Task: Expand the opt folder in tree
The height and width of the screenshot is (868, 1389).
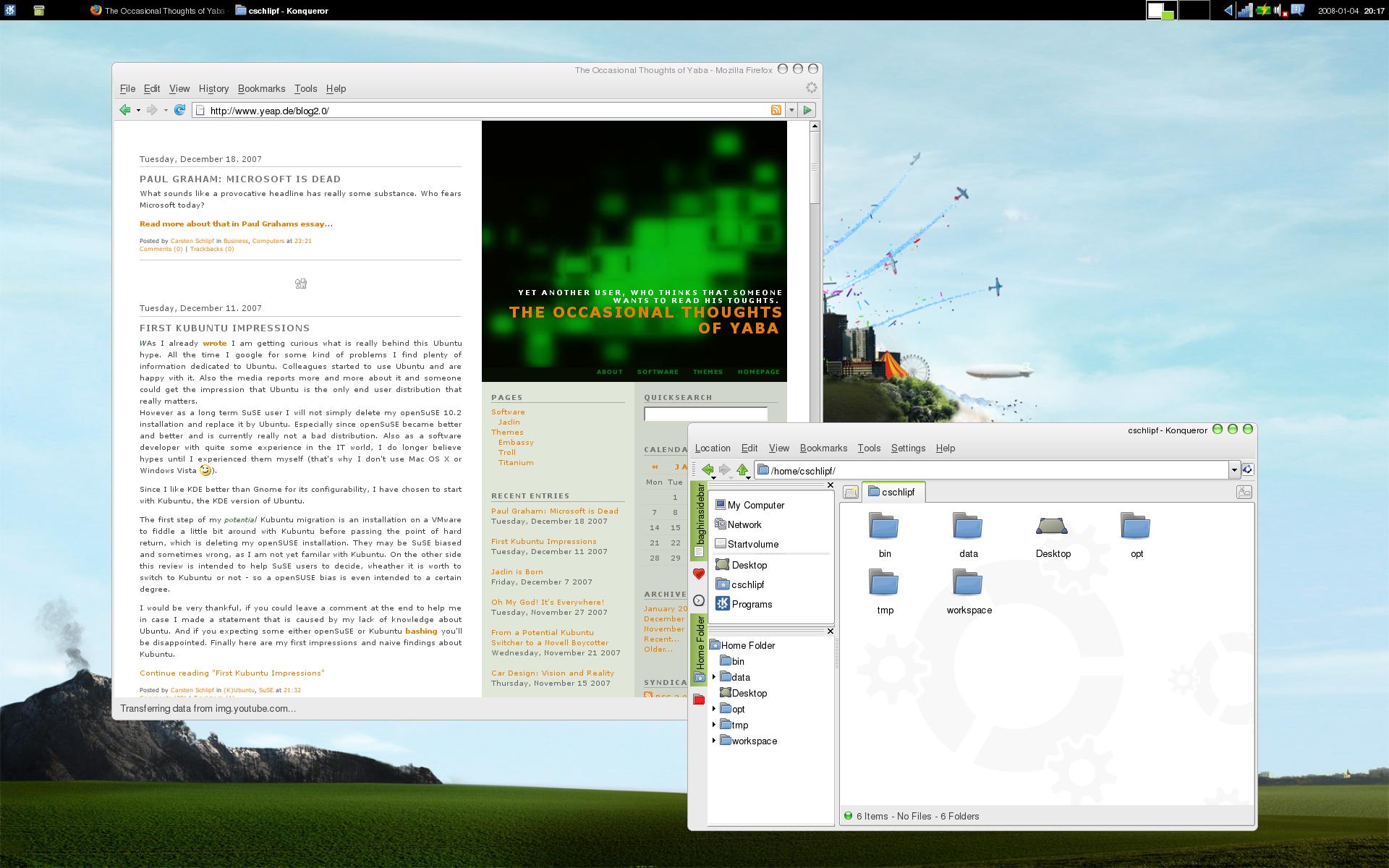Action: (x=714, y=709)
